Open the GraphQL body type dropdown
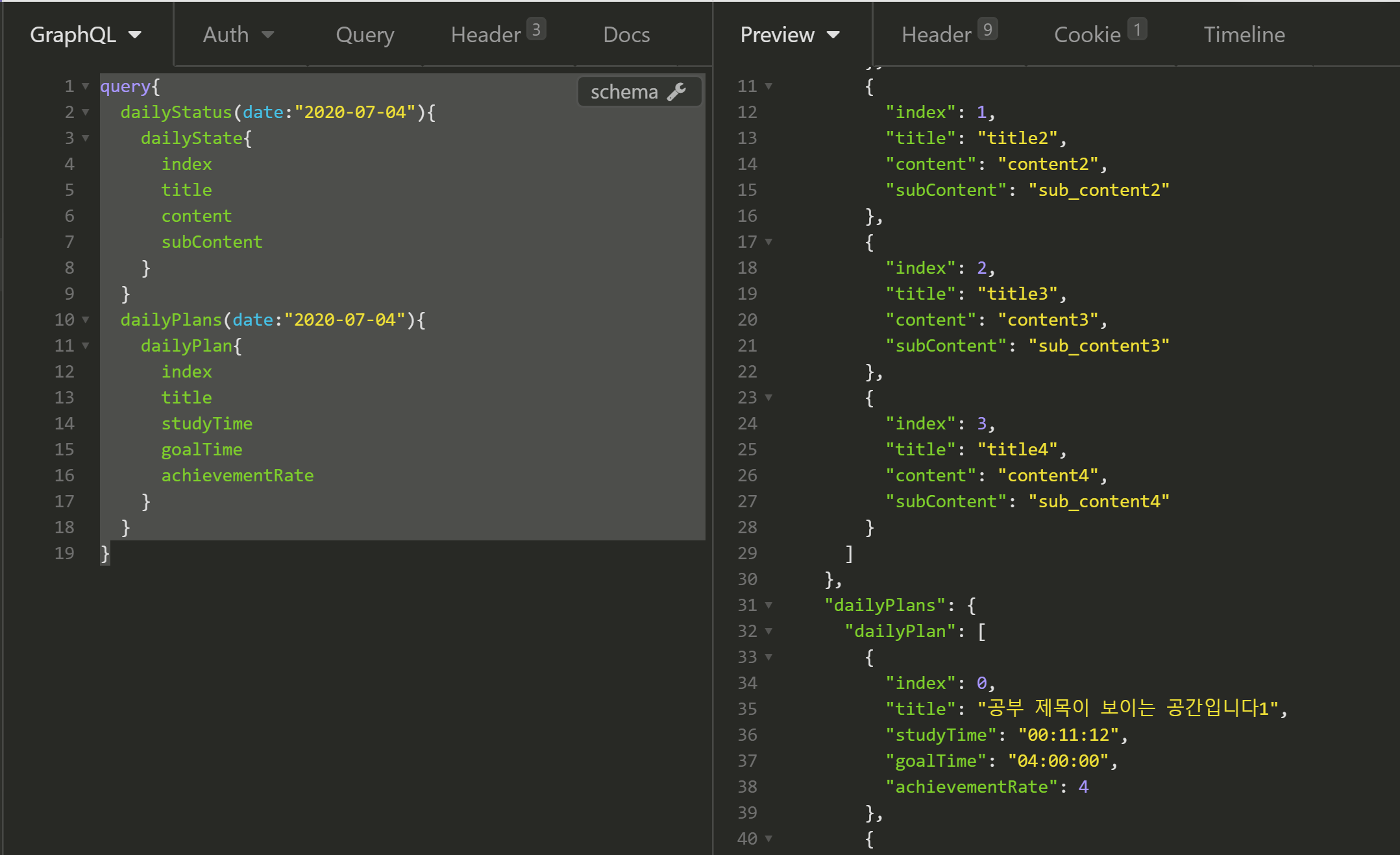The width and height of the screenshot is (1400, 855). 86,34
